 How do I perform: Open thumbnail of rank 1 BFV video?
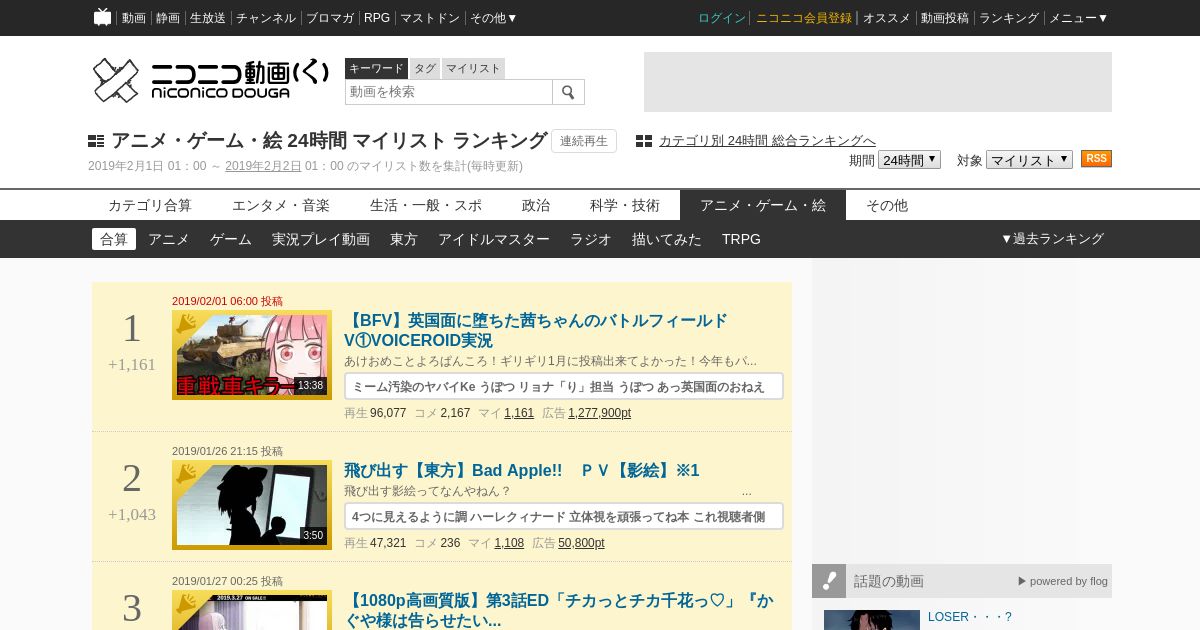pos(252,355)
